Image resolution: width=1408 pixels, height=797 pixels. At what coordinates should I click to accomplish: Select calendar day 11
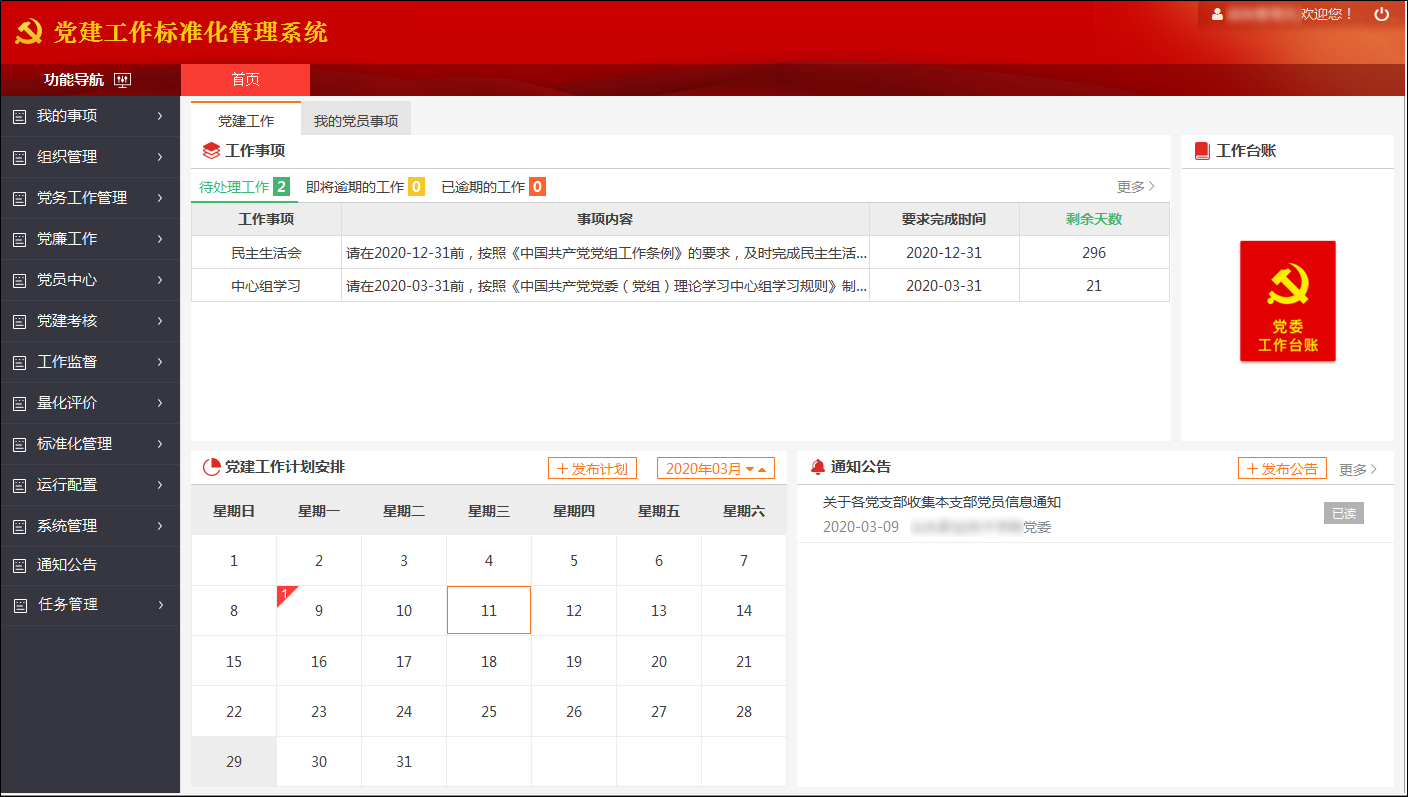(489, 610)
